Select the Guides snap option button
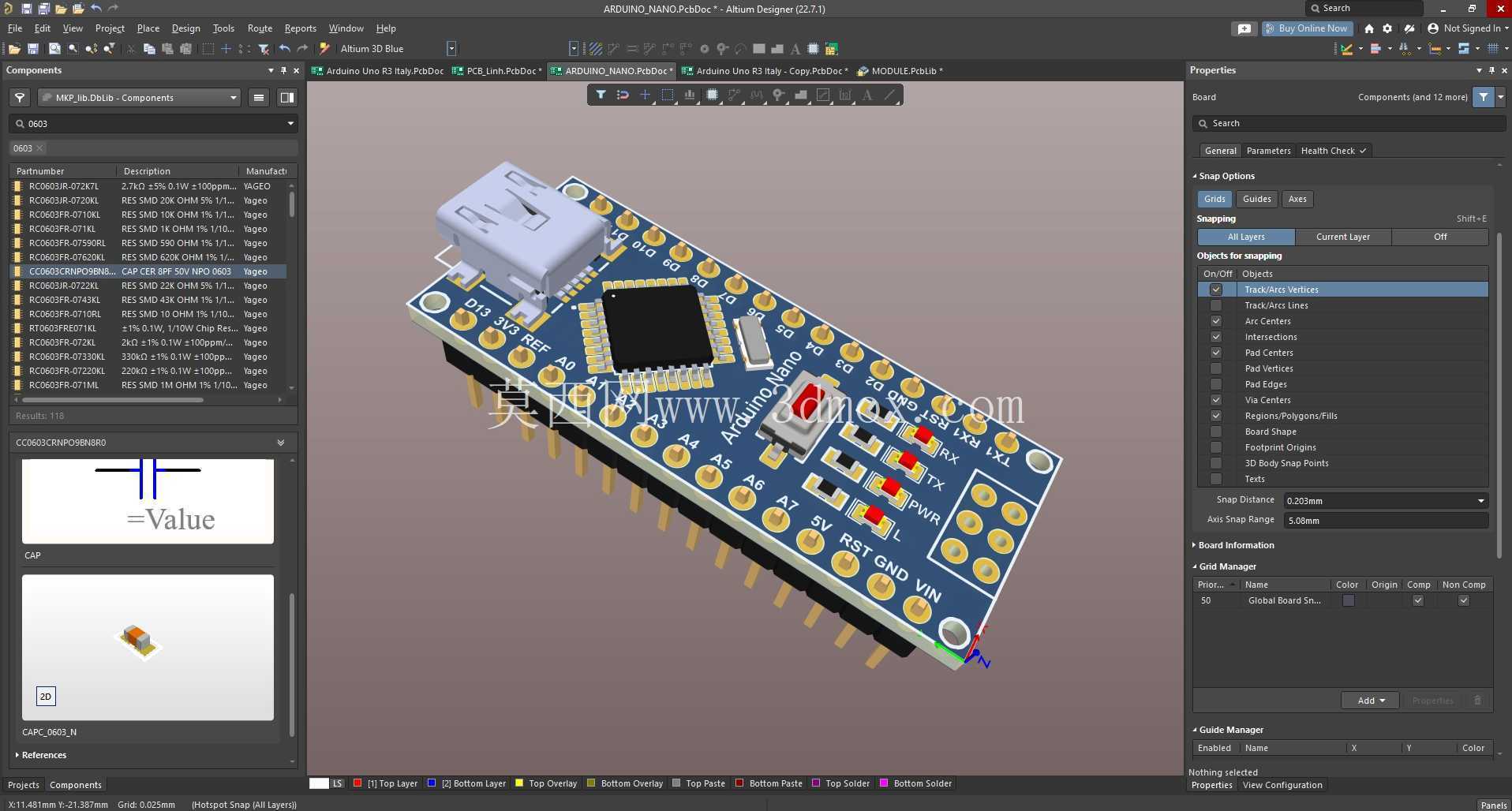 pos(1256,199)
